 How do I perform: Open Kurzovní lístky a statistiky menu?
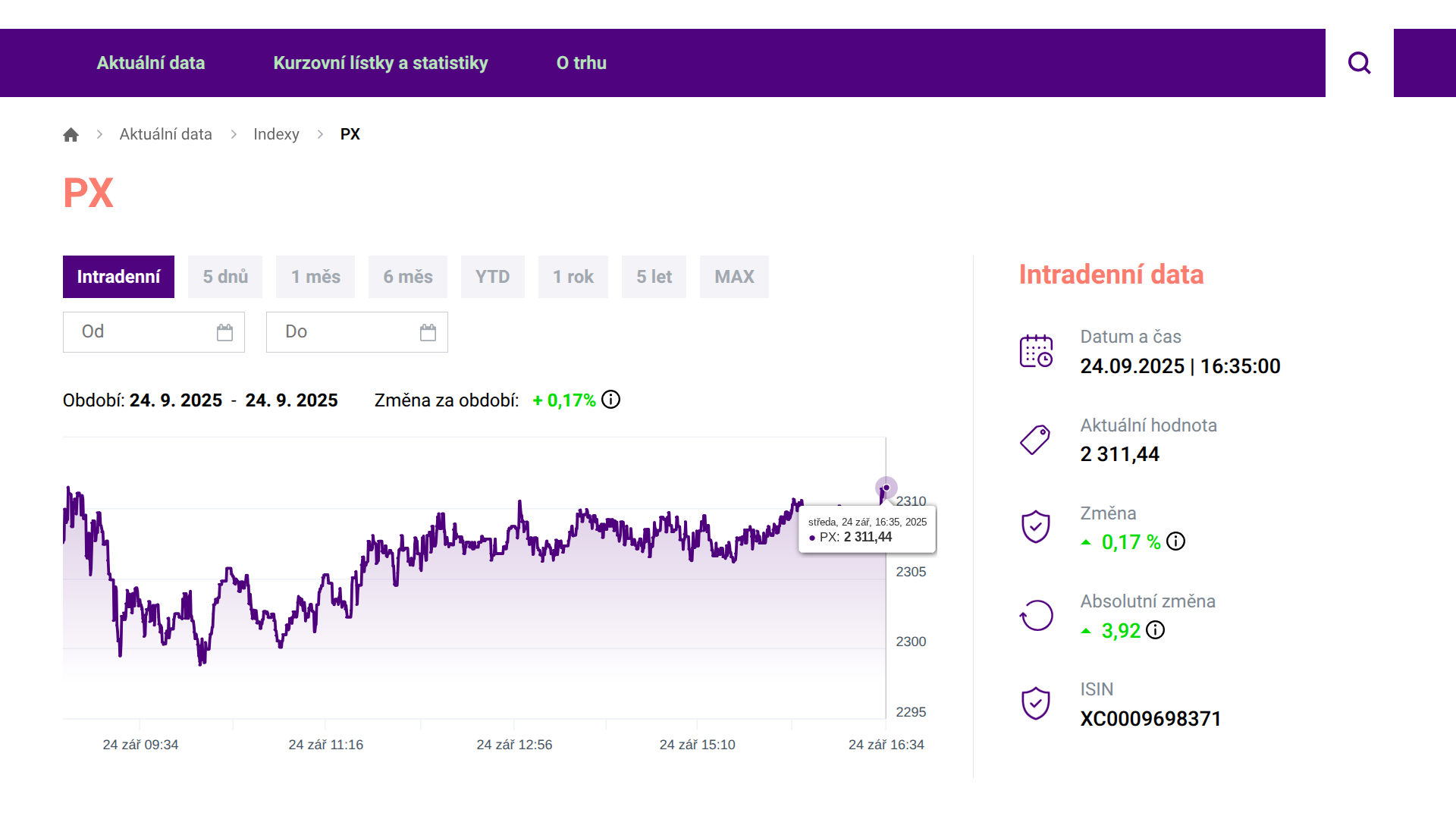point(381,63)
